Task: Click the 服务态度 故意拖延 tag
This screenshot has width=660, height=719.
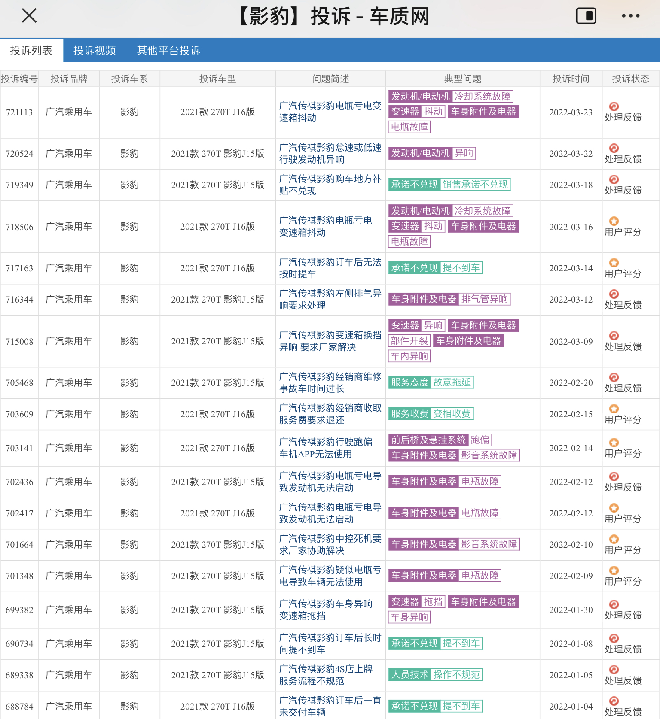Action: pos(431,382)
